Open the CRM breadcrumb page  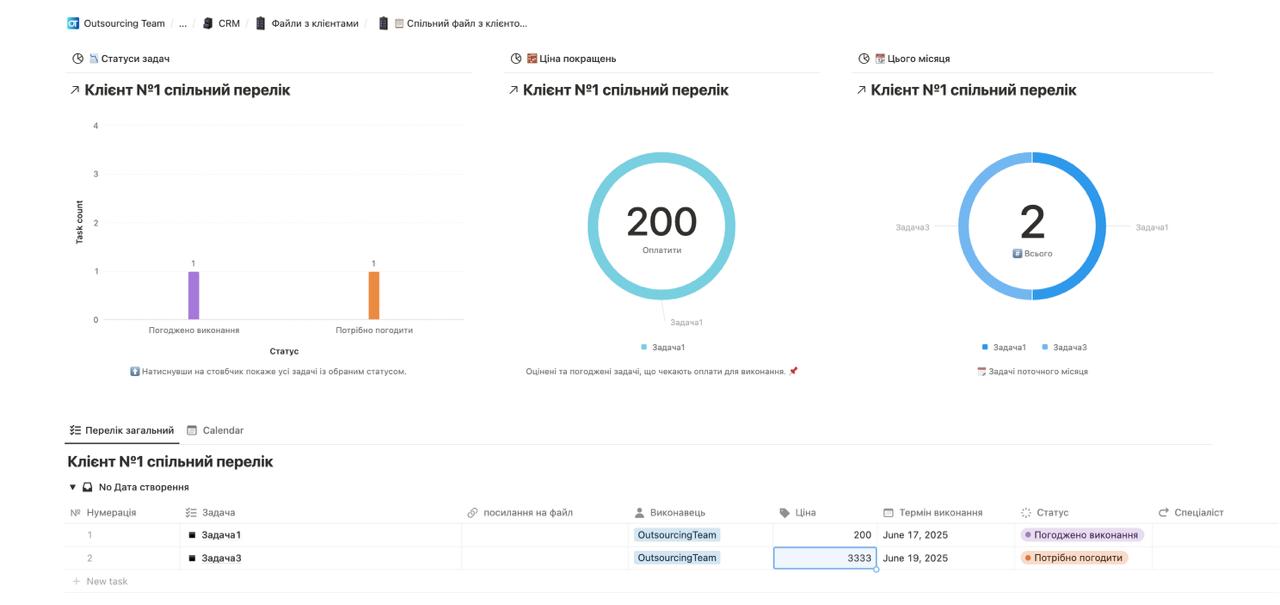228,23
